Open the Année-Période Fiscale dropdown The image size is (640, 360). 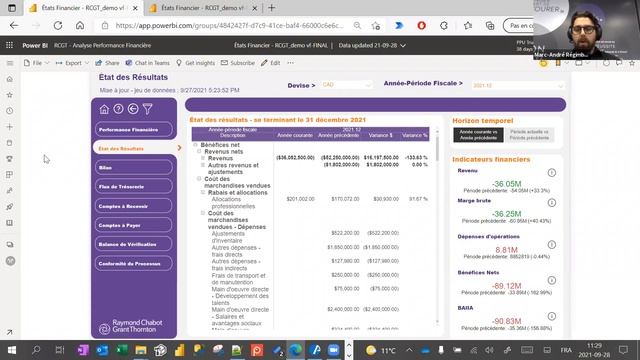click(518, 85)
